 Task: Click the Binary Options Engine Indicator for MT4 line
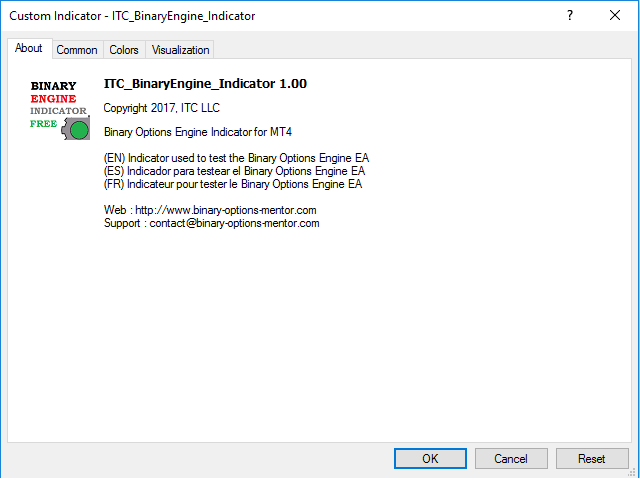pyautogui.click(x=198, y=132)
